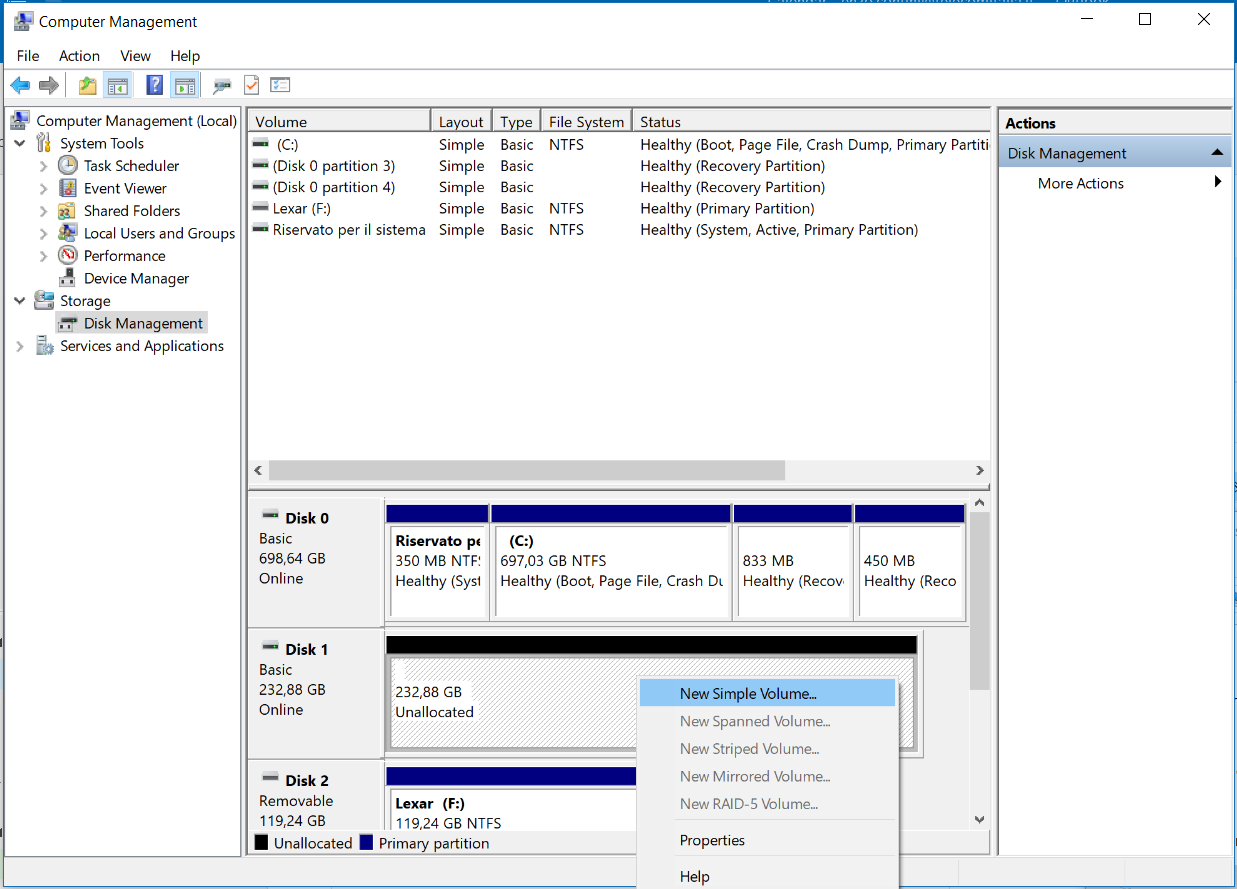Expand the Services and Applications node
The image size is (1237, 889).
point(20,346)
